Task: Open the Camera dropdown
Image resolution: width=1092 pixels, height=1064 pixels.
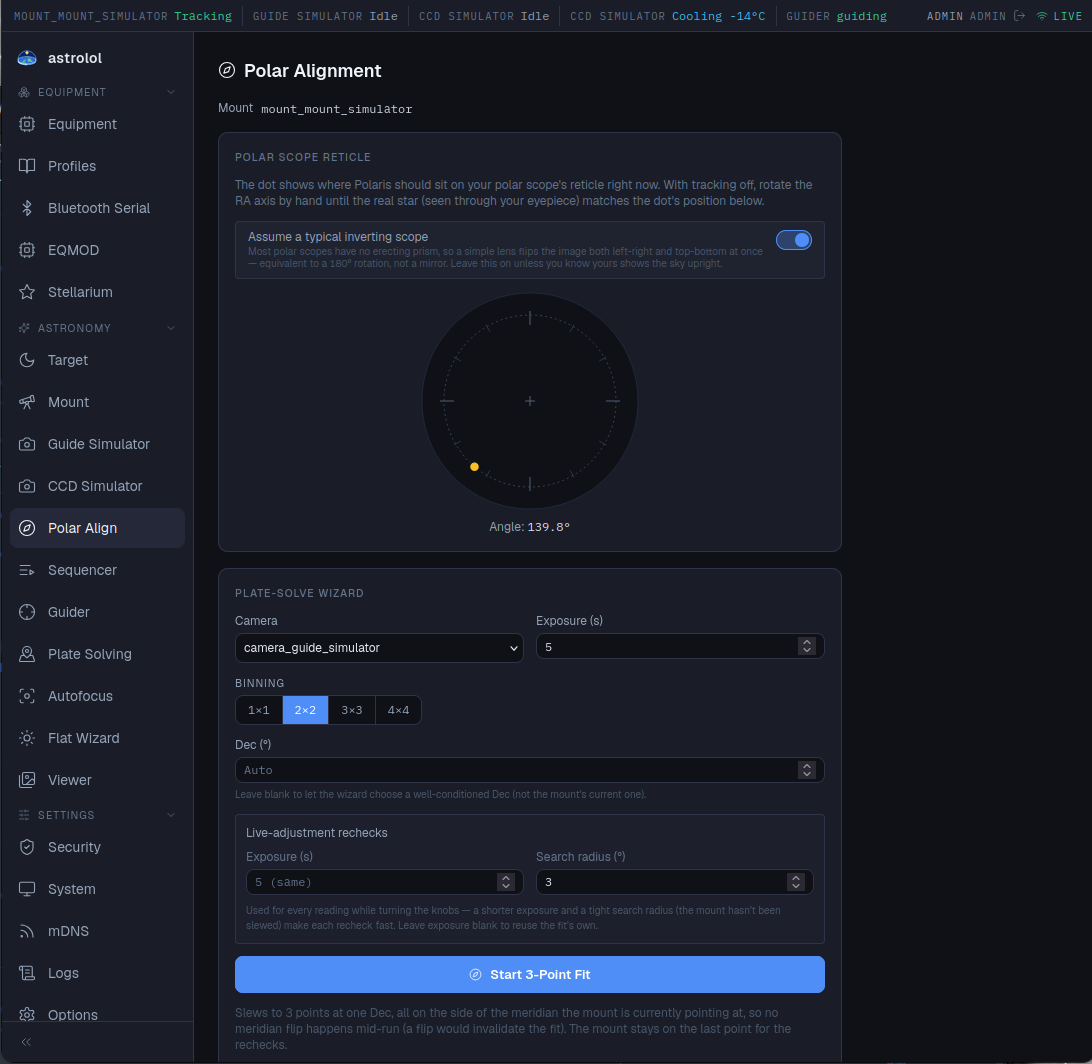Action: (x=379, y=648)
